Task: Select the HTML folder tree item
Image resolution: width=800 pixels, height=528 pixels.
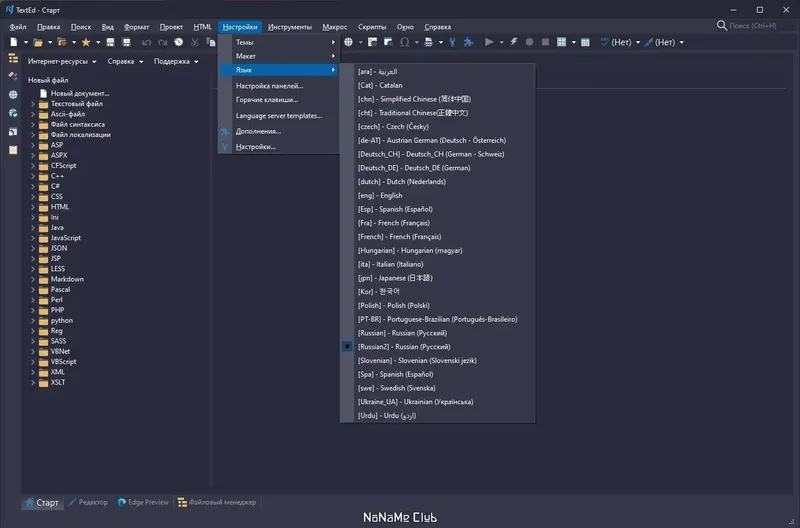Action: click(60, 207)
